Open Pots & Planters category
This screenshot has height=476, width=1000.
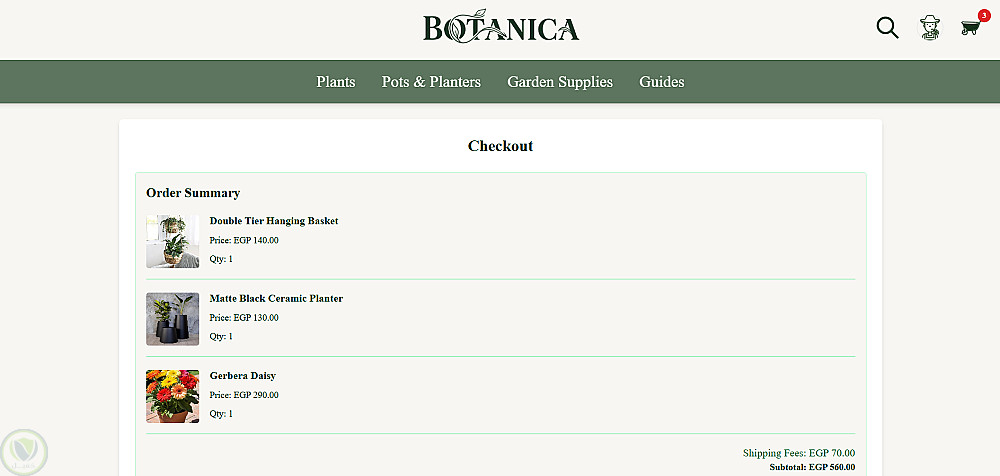click(431, 82)
